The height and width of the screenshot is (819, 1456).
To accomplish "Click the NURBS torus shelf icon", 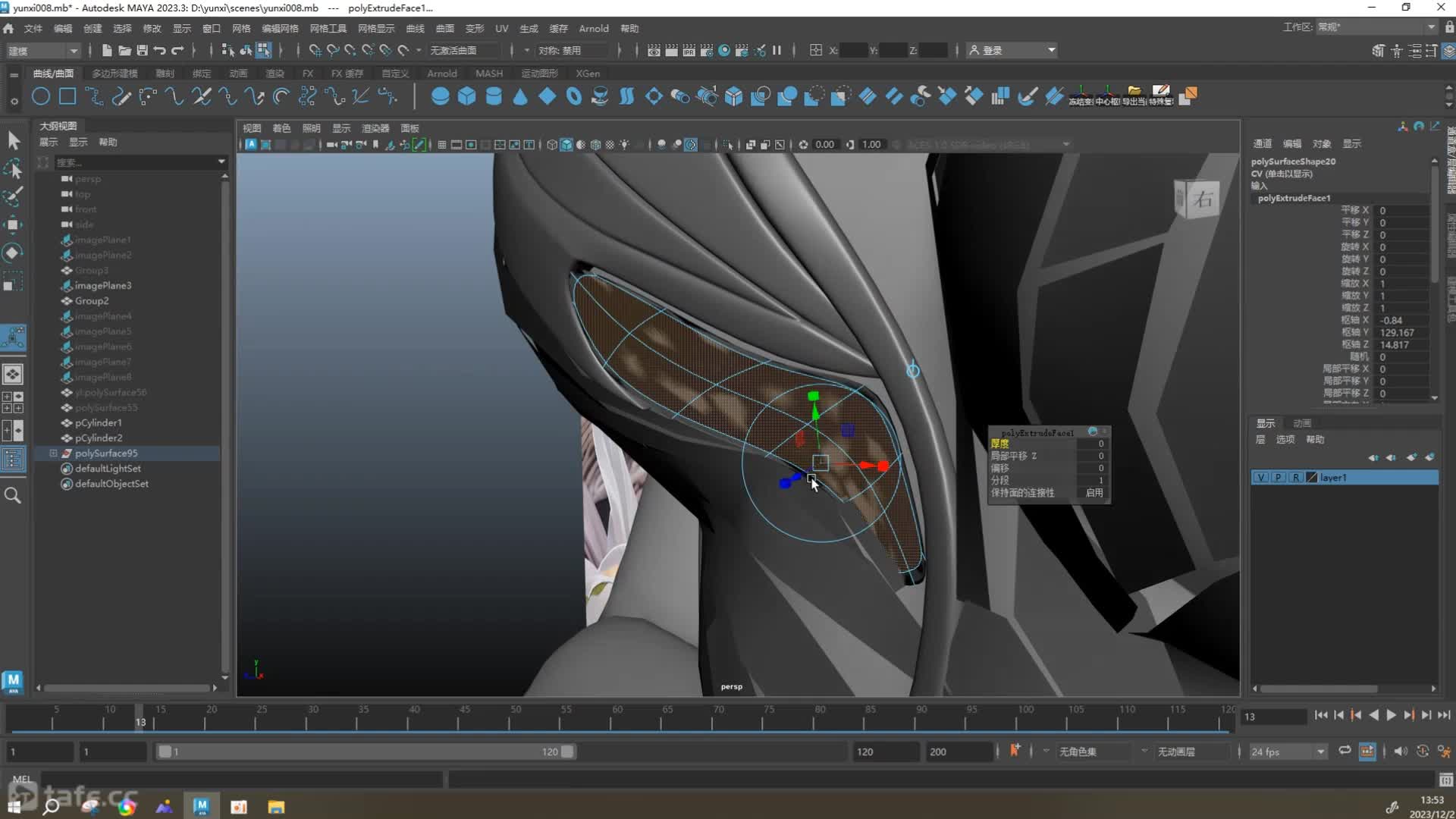I will click(x=574, y=96).
